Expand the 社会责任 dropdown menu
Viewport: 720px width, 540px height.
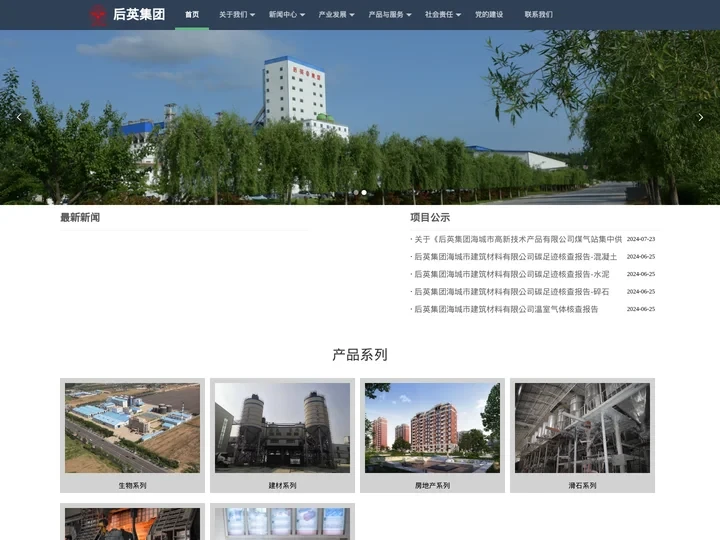pyautogui.click(x=443, y=15)
